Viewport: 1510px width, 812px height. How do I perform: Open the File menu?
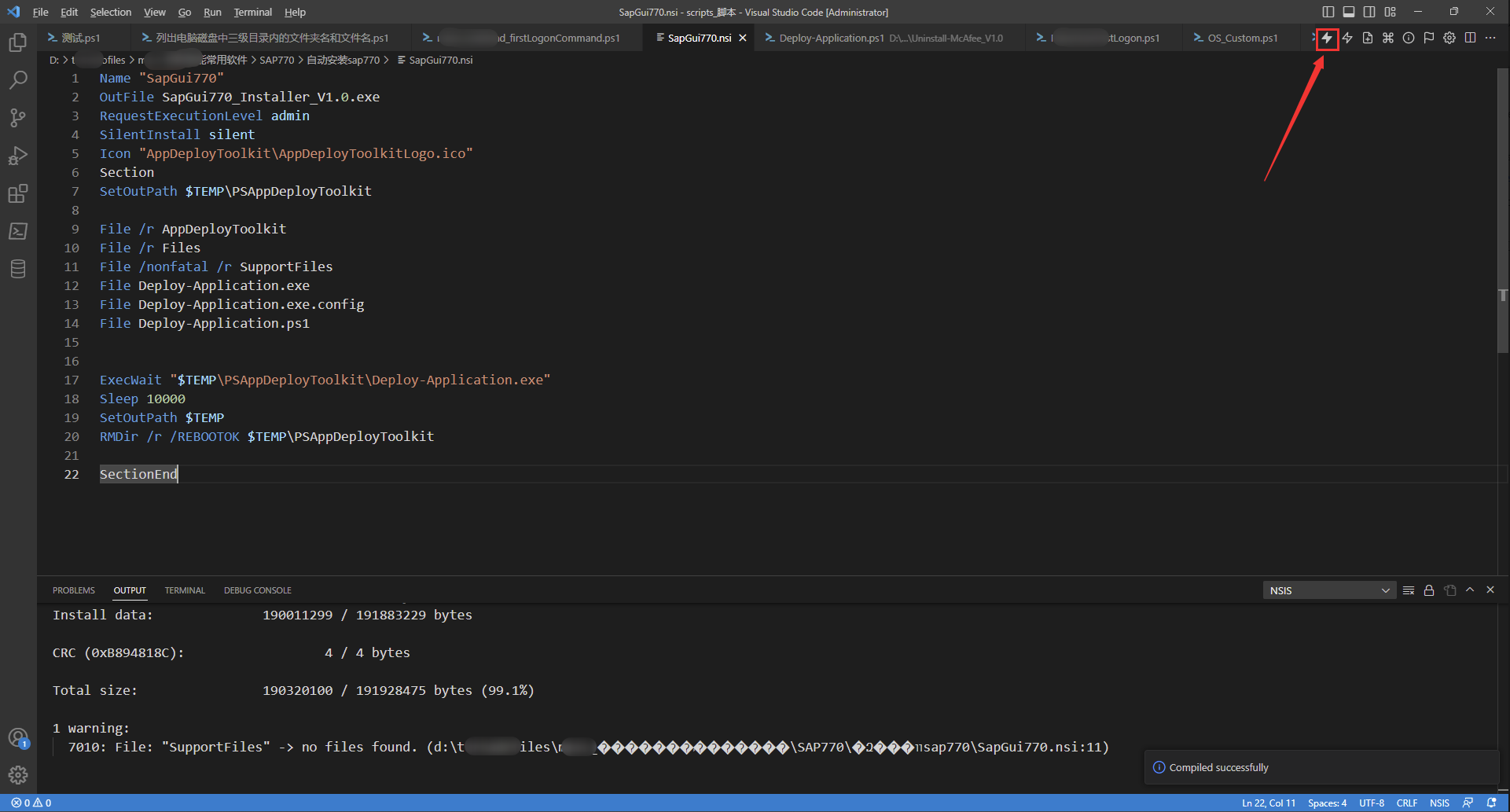pyautogui.click(x=40, y=12)
